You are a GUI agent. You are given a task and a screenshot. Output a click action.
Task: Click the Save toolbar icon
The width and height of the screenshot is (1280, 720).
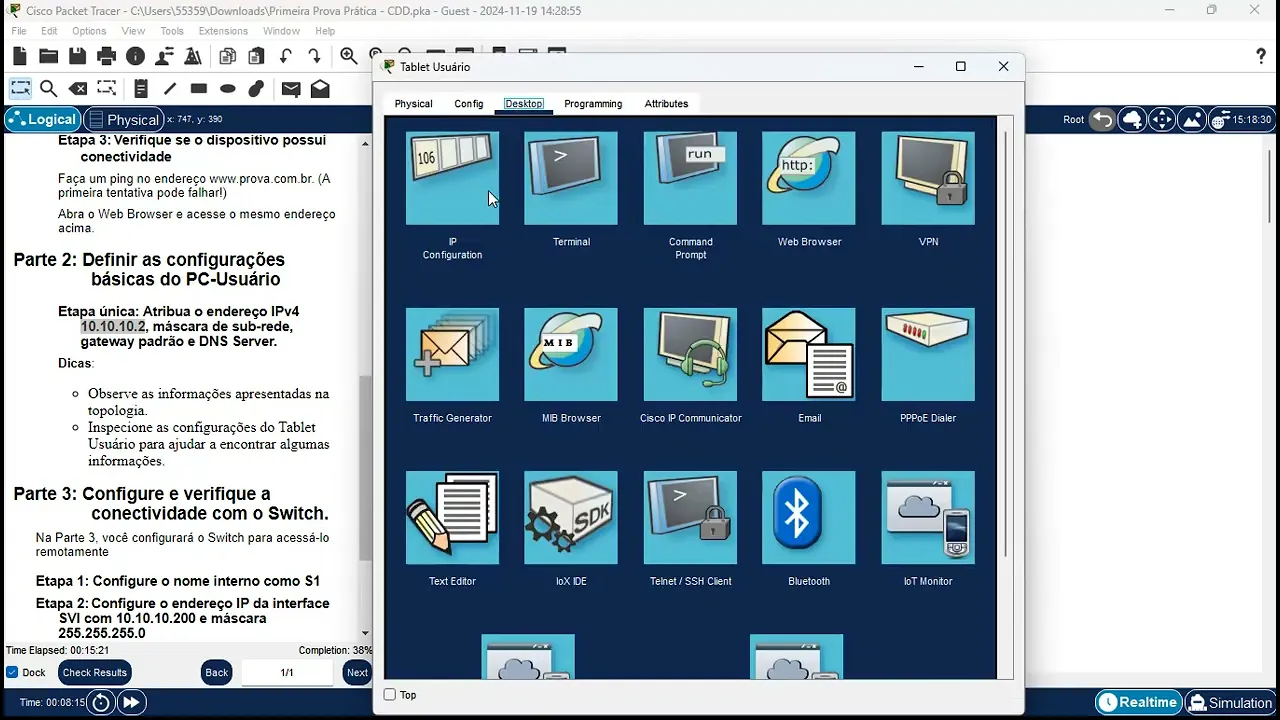[77, 56]
